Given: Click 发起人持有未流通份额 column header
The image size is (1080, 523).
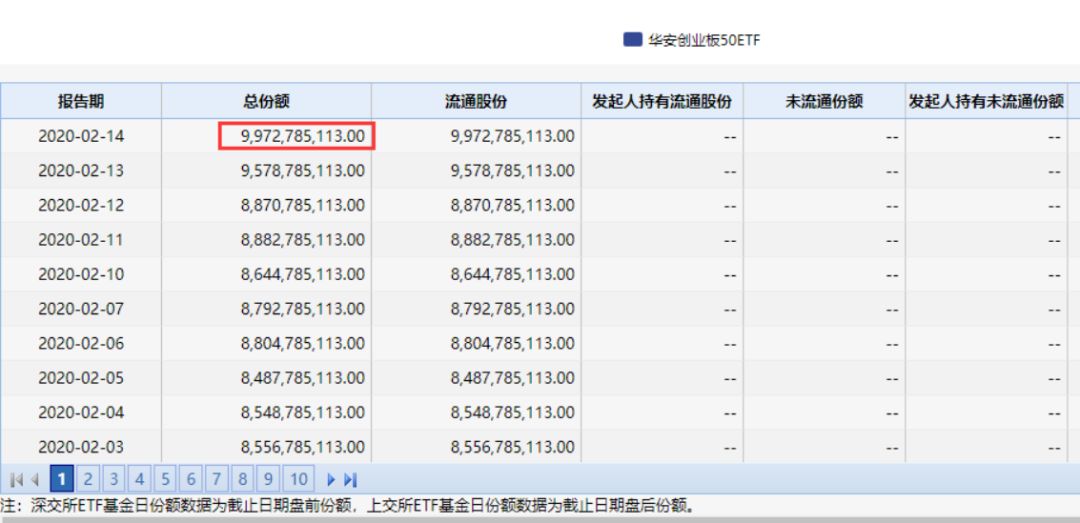Looking at the screenshot, I should coord(986,101).
